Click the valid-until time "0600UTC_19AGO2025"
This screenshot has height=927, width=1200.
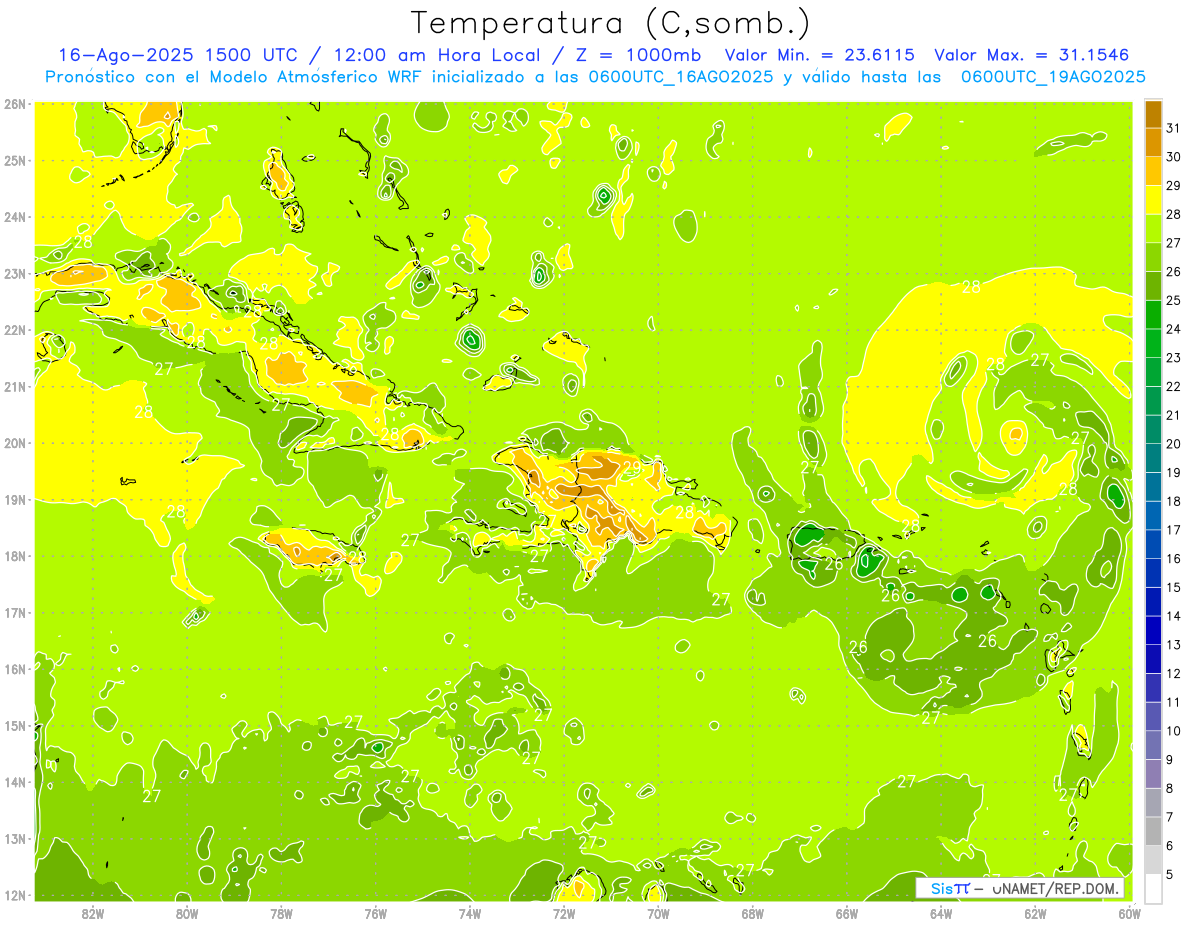[x=1053, y=77]
